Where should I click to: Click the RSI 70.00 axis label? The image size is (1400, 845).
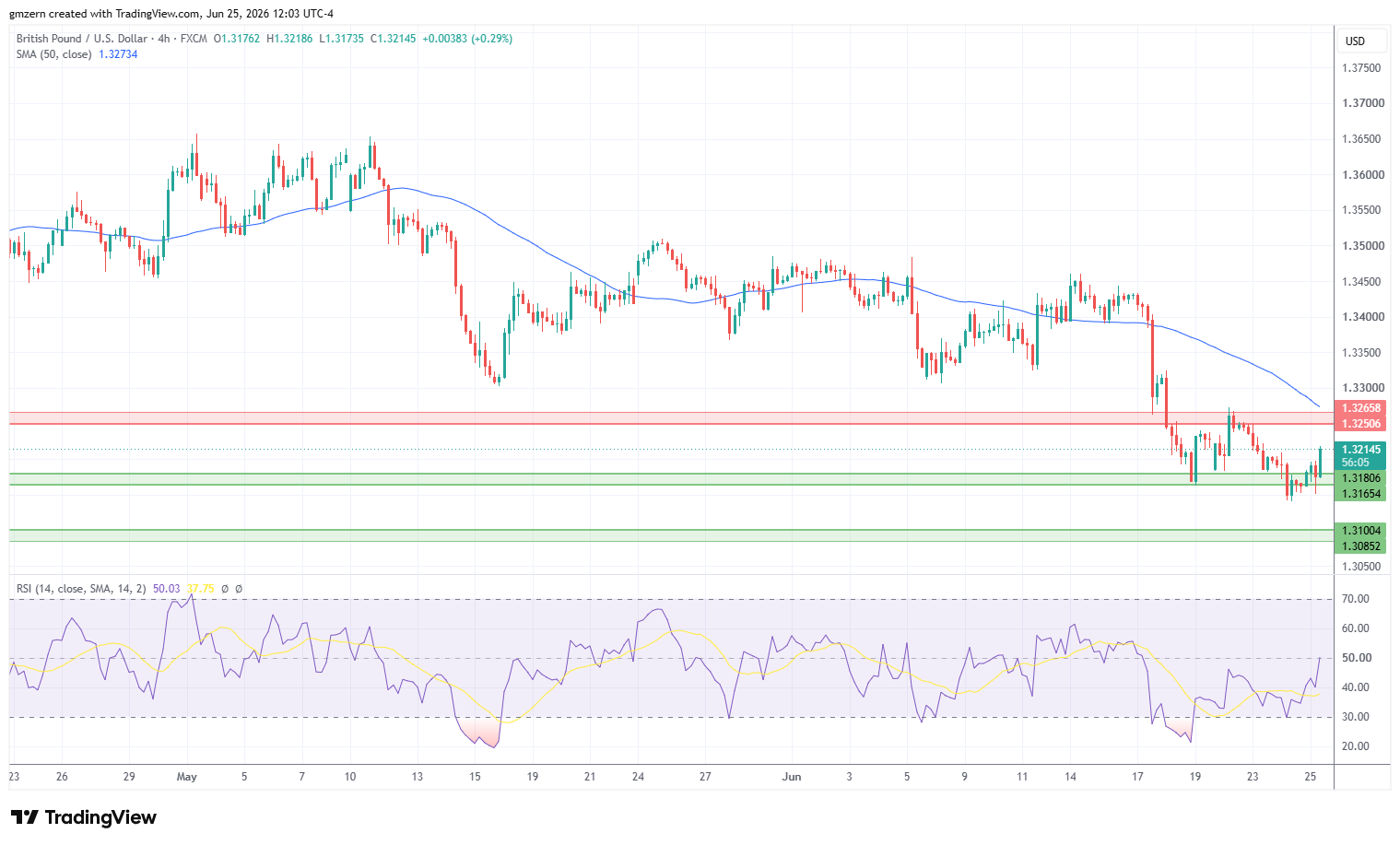click(x=1356, y=599)
